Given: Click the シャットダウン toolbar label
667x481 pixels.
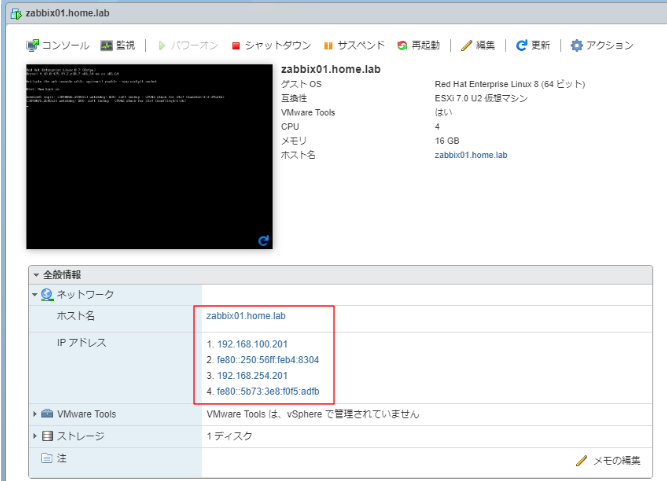Looking at the screenshot, I should (x=278, y=45).
